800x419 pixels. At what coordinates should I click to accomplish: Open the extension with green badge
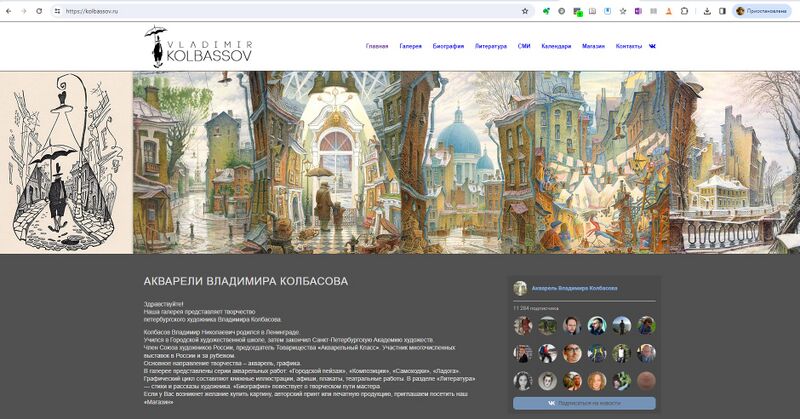click(x=577, y=11)
